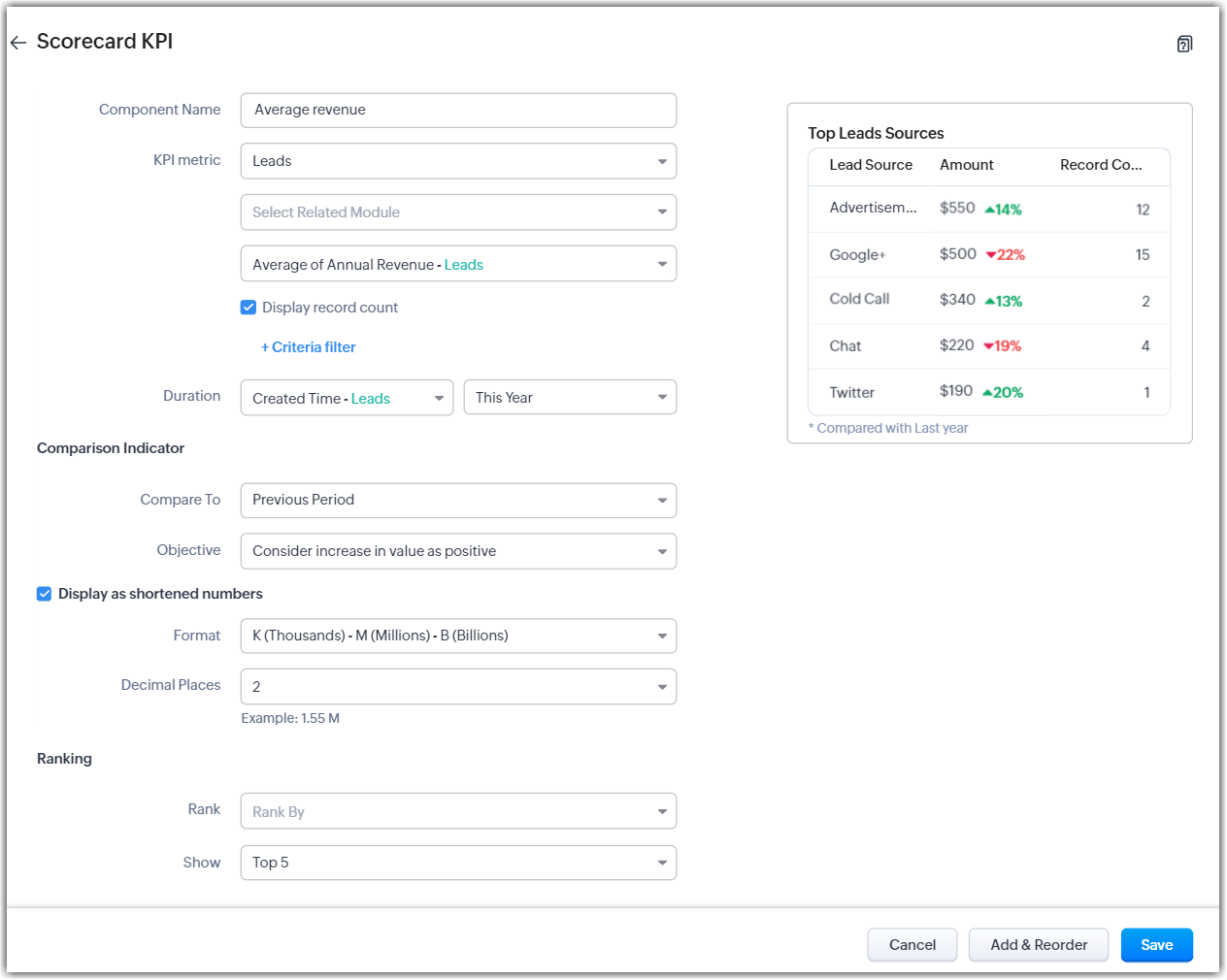Open the This Year duration dropdown
This screenshot has width=1227, height=980.
tap(570, 398)
